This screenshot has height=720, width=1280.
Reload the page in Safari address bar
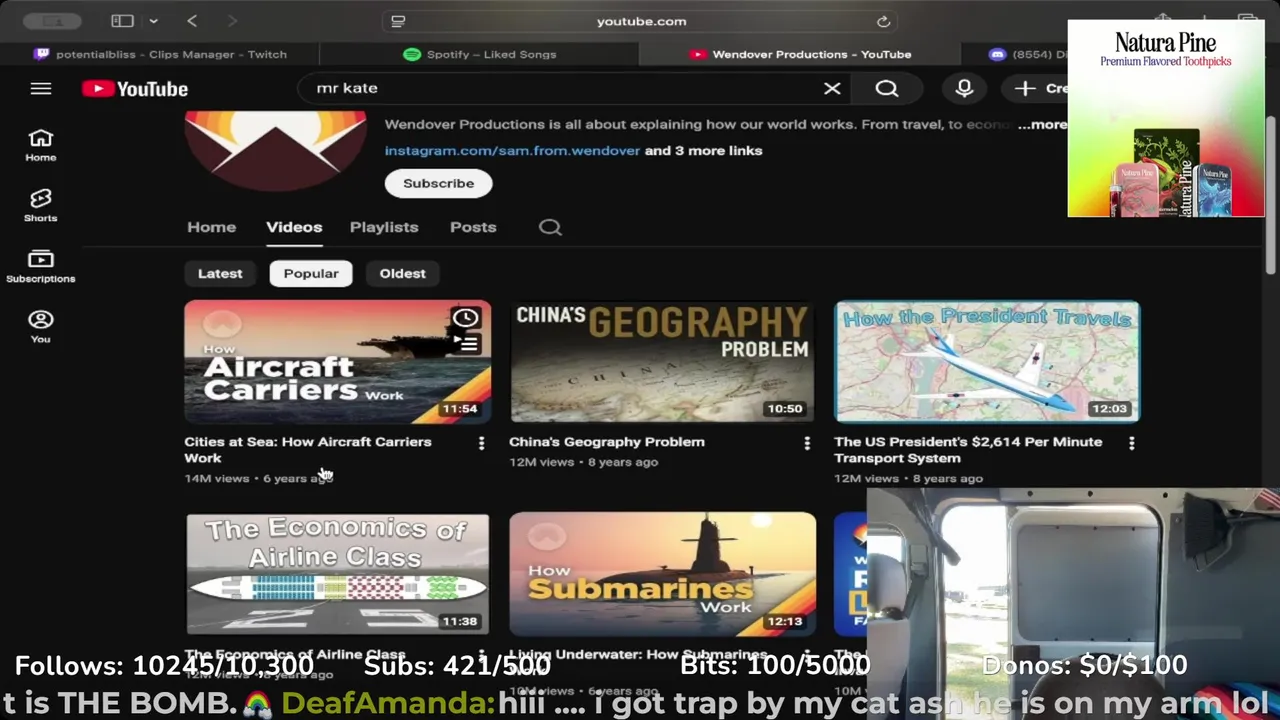(883, 21)
